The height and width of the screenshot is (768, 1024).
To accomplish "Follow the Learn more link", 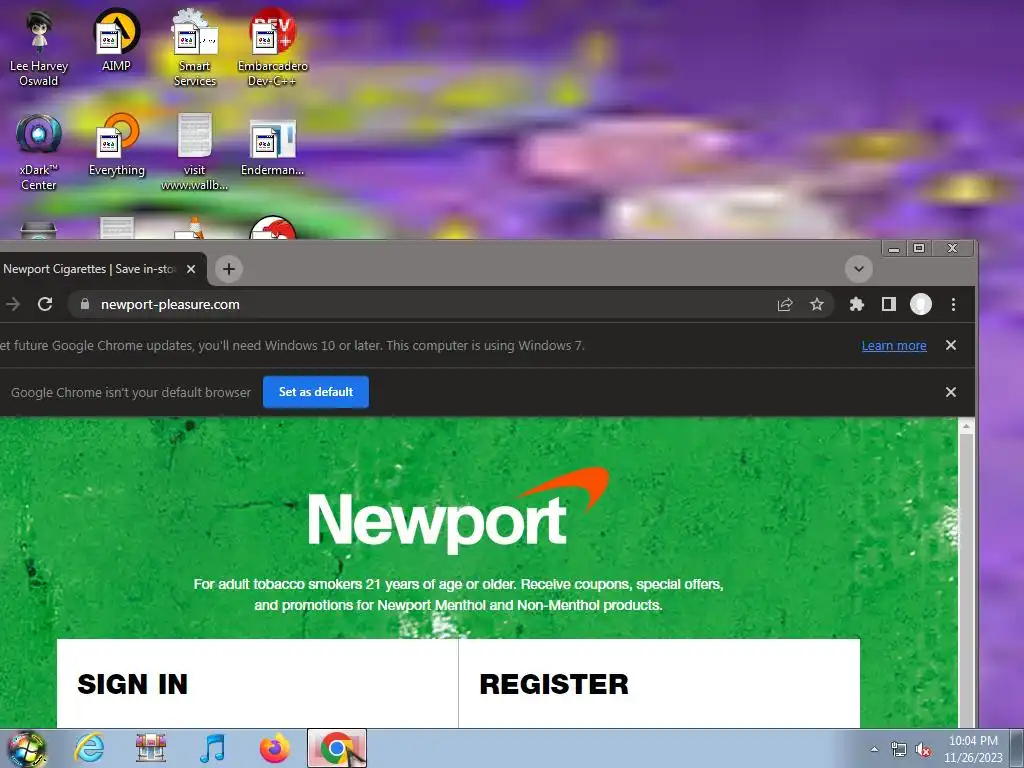I will click(x=894, y=345).
